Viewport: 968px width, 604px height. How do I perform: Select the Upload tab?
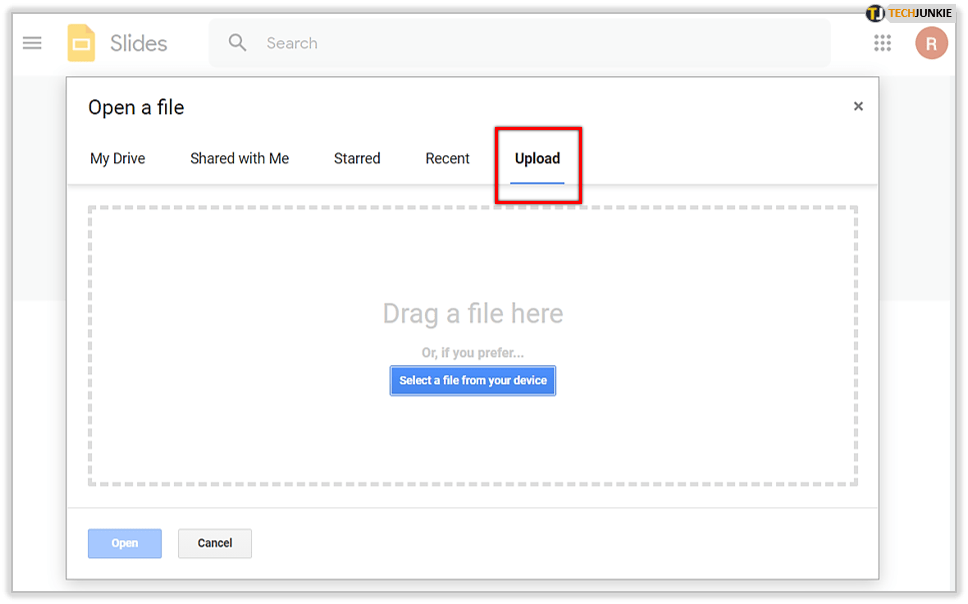[537, 159]
